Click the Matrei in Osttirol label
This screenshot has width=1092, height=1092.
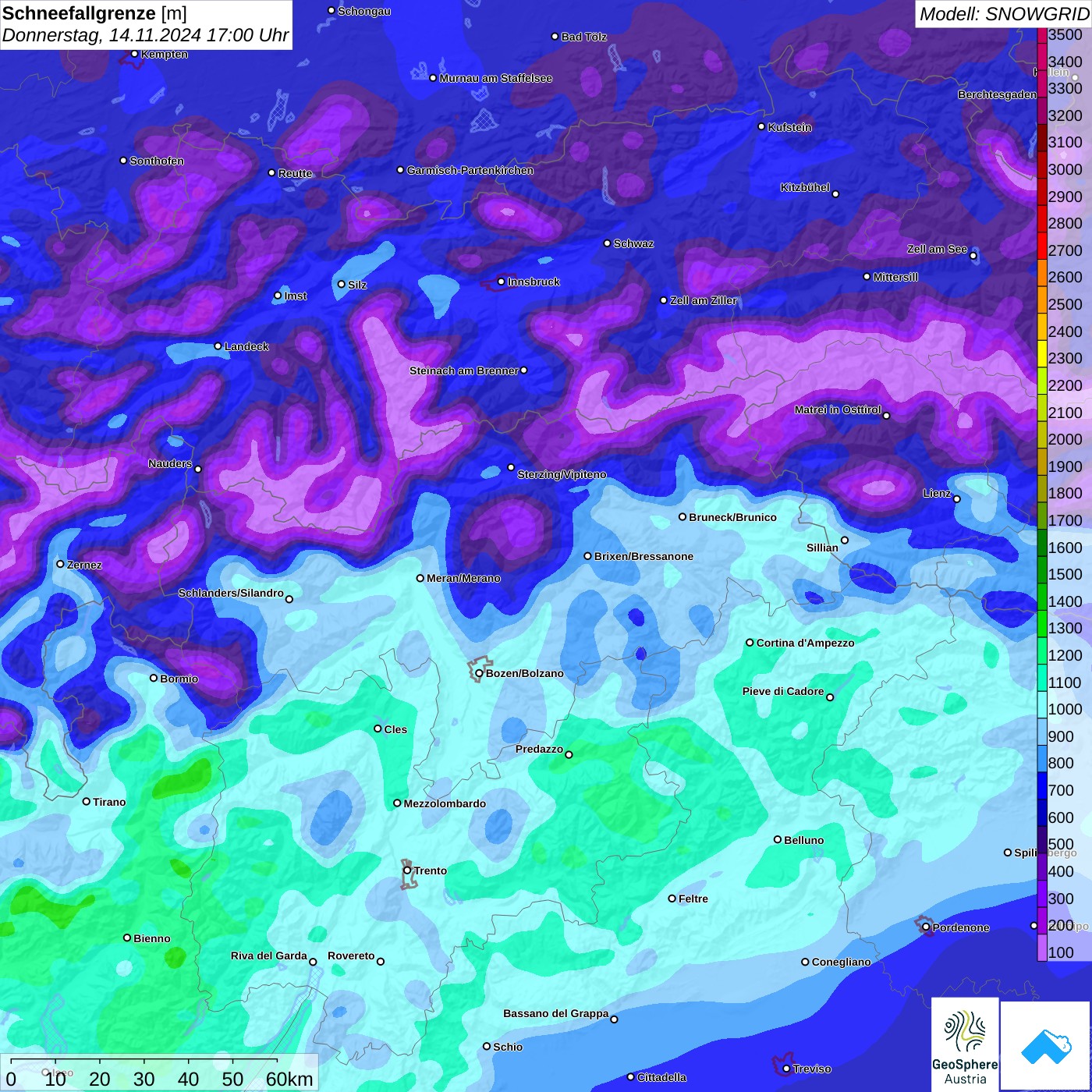point(838,409)
